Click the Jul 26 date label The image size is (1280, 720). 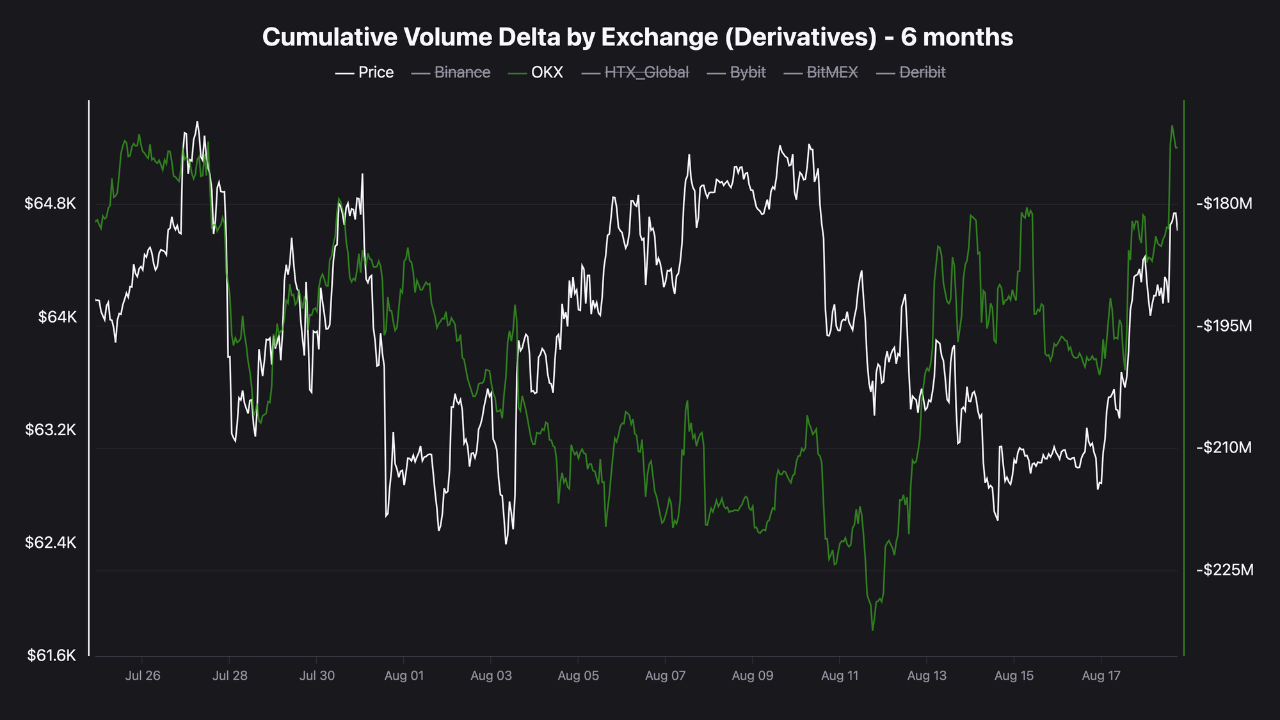pyautogui.click(x=143, y=676)
